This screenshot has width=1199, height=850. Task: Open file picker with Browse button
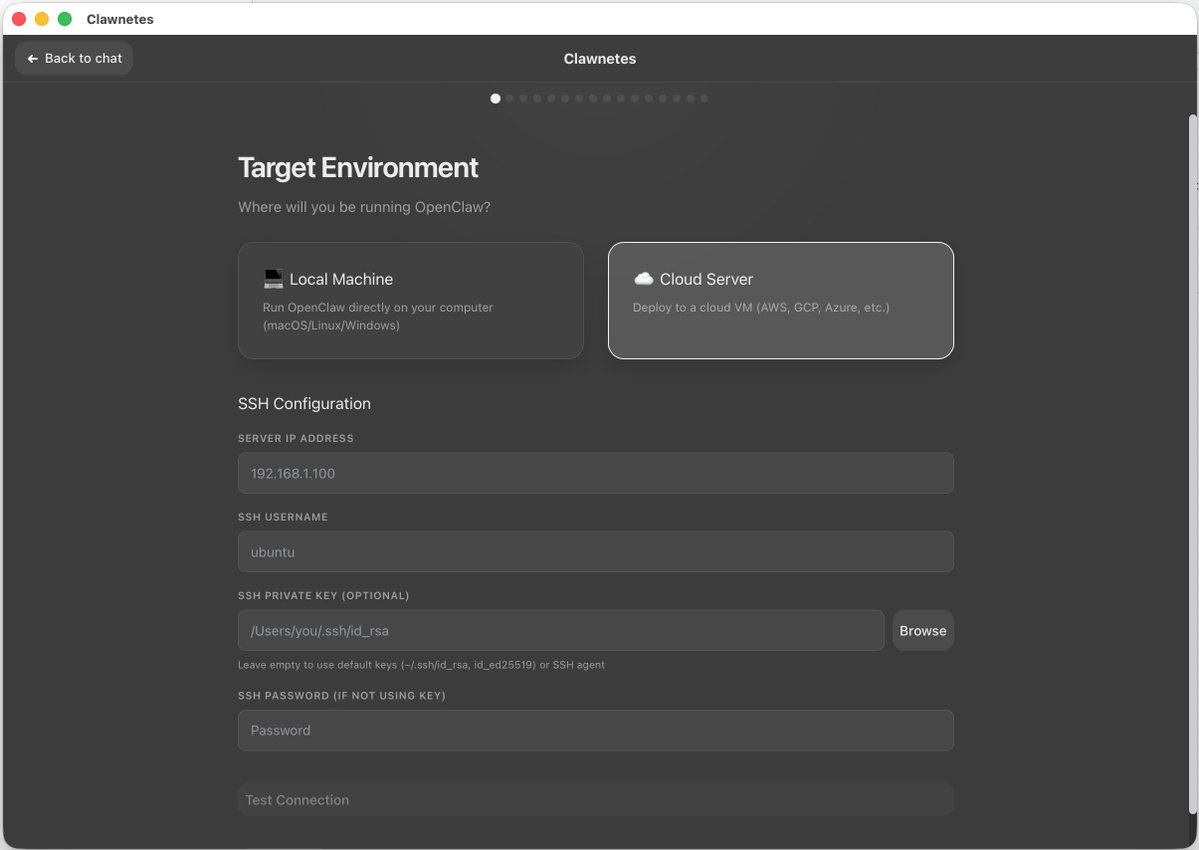click(x=923, y=631)
